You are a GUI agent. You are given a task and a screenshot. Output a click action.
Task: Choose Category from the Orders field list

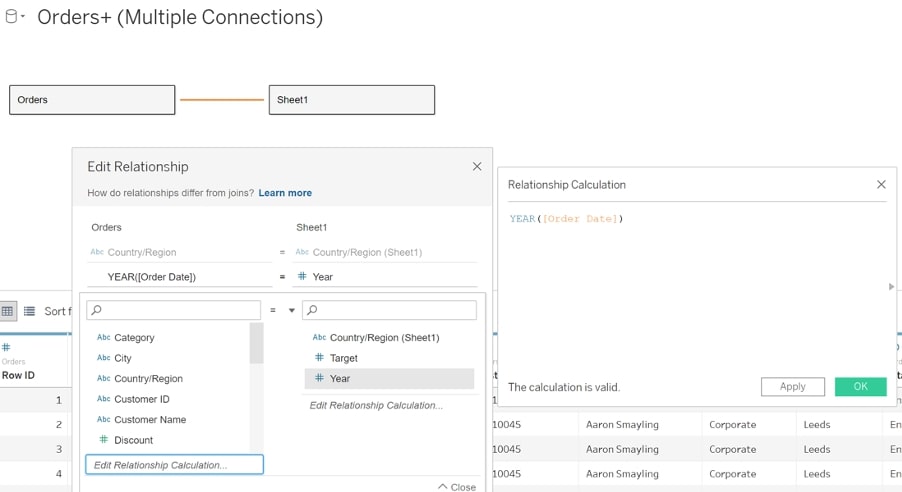point(134,338)
